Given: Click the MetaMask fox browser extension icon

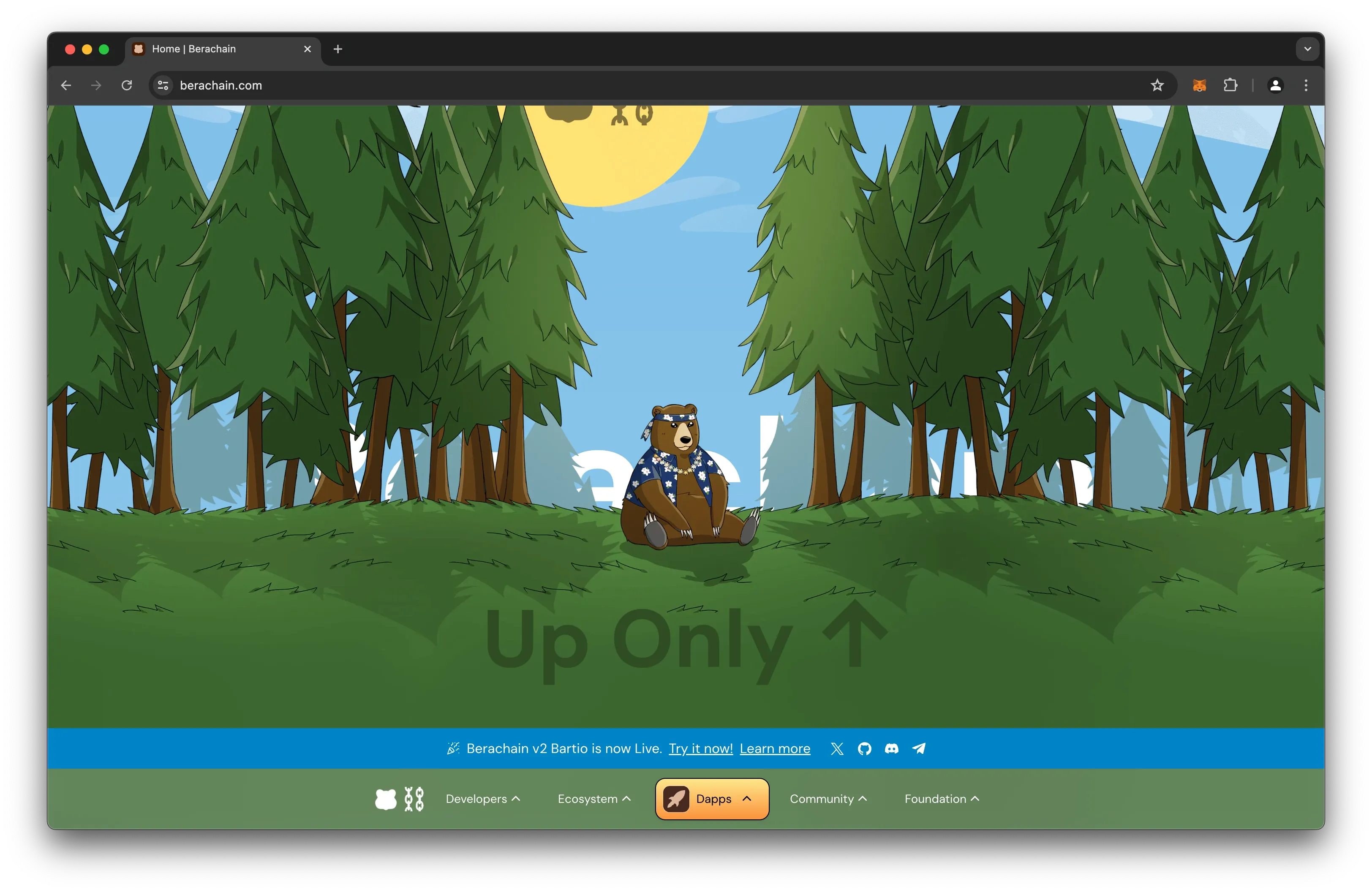Looking at the screenshot, I should click(1199, 85).
